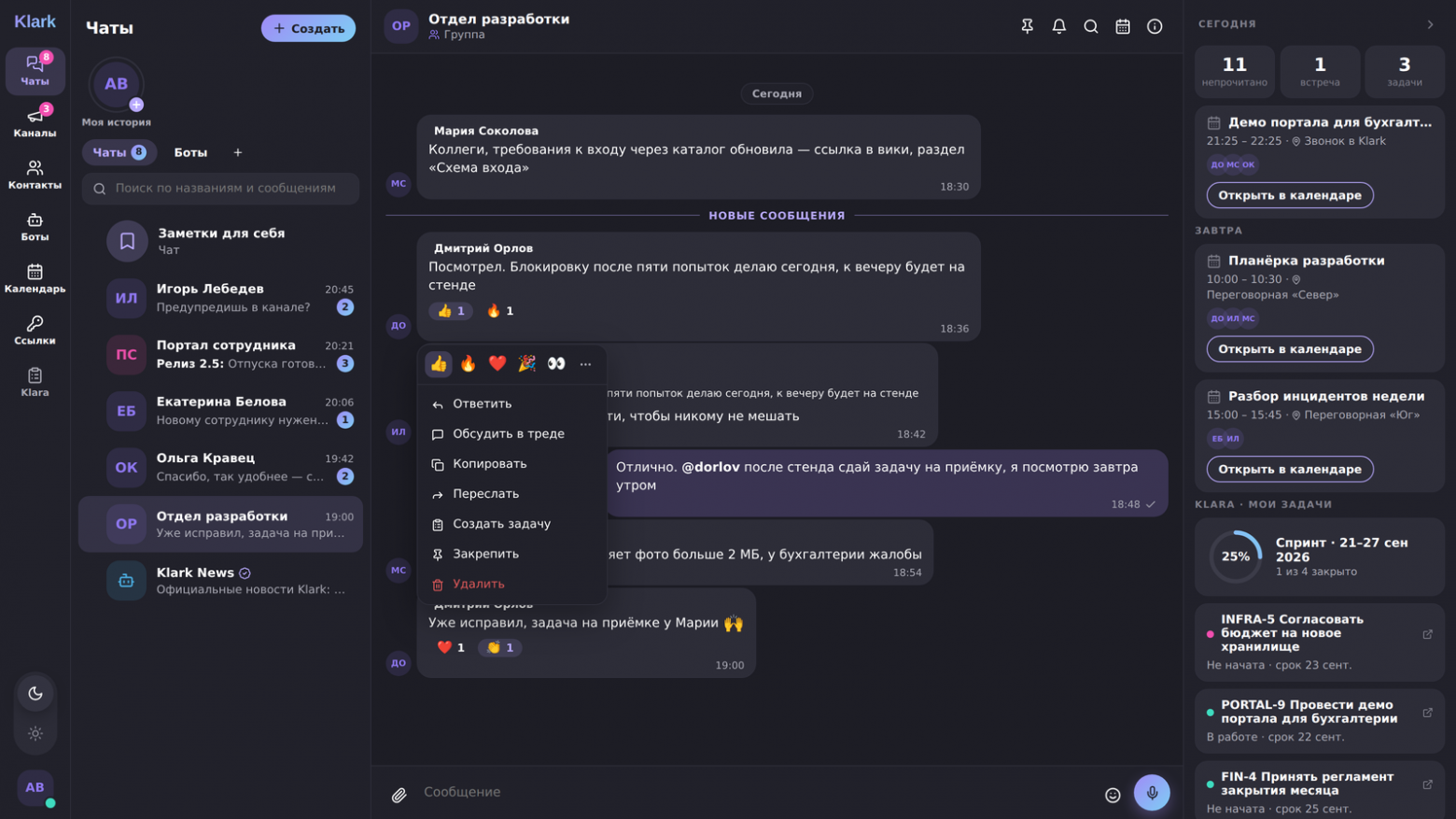Open the chat with Игорь Лебедев

click(220, 298)
